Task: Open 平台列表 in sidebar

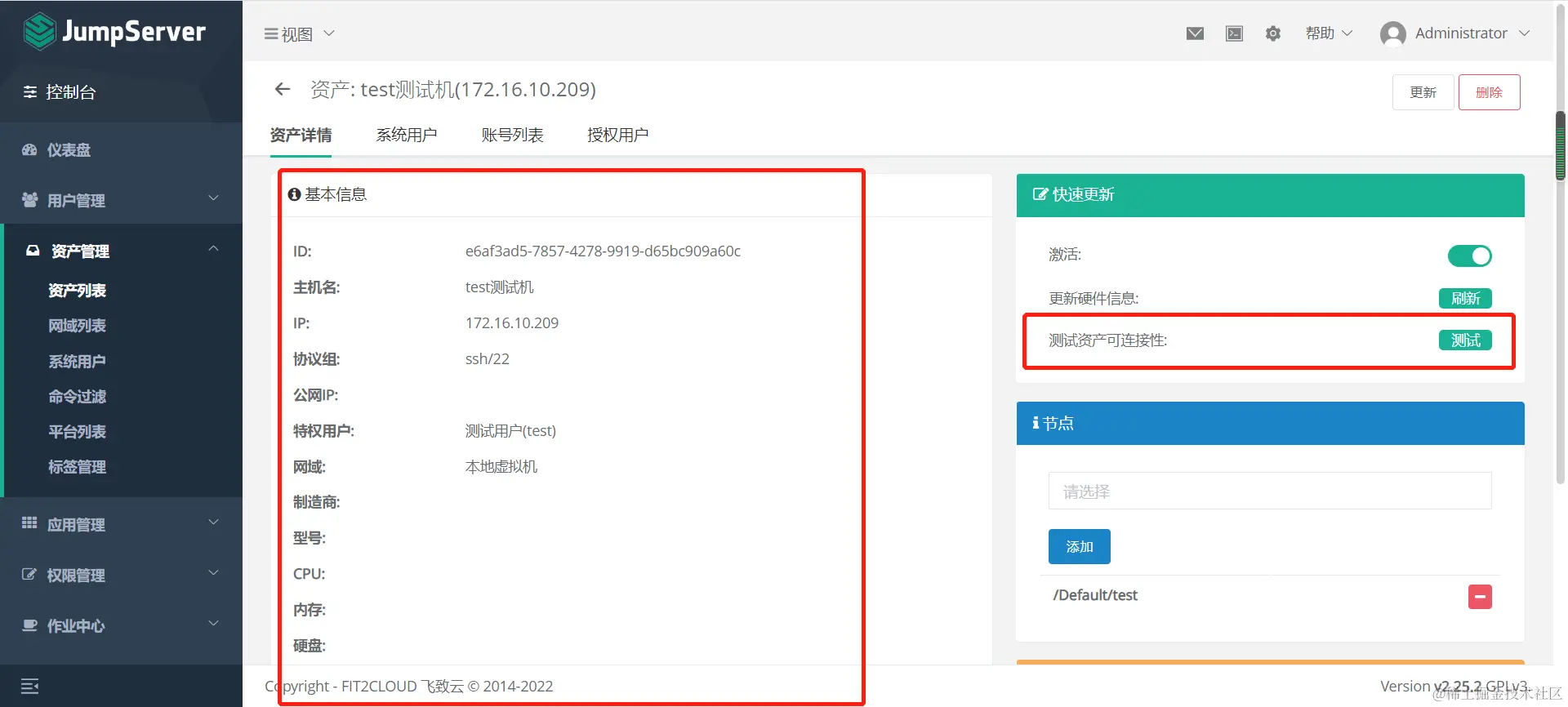Action: (x=77, y=432)
